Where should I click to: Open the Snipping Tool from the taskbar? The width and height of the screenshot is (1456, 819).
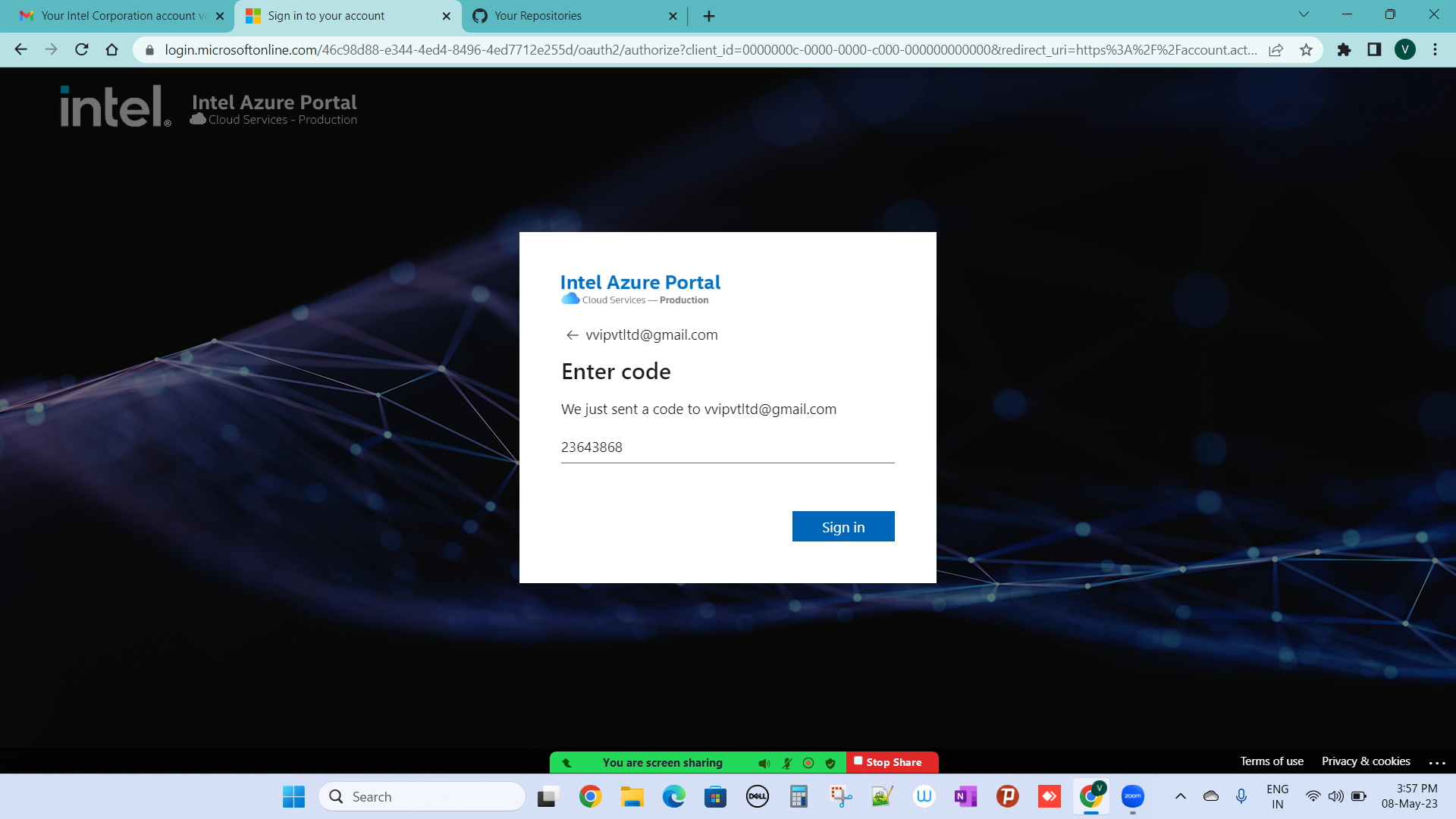(839, 796)
